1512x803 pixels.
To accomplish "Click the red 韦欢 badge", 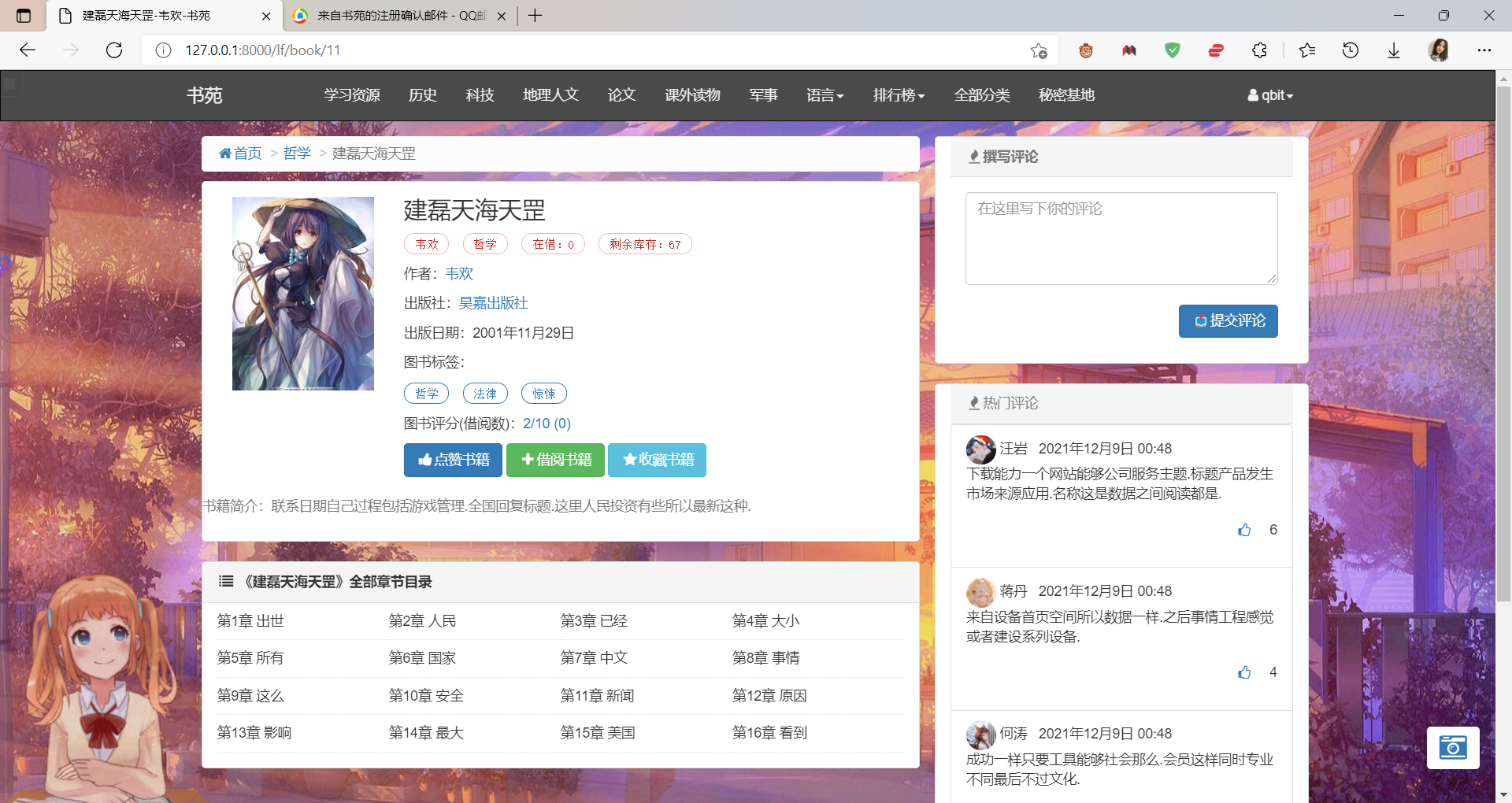I will coord(427,244).
